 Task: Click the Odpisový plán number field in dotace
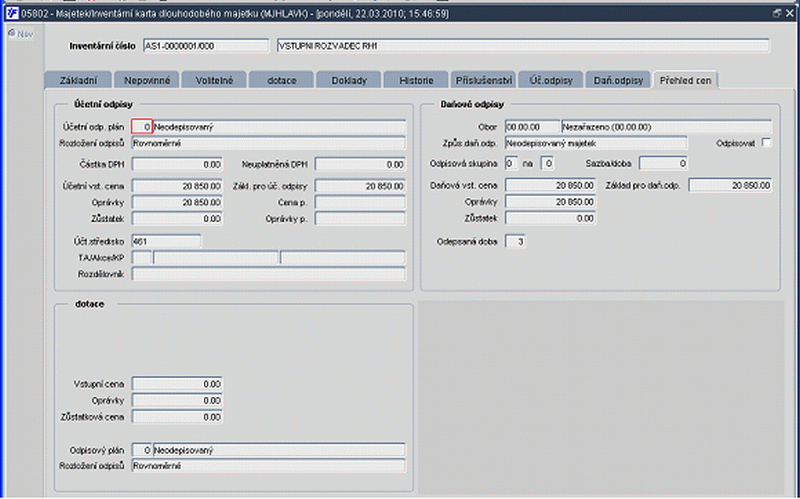point(142,450)
